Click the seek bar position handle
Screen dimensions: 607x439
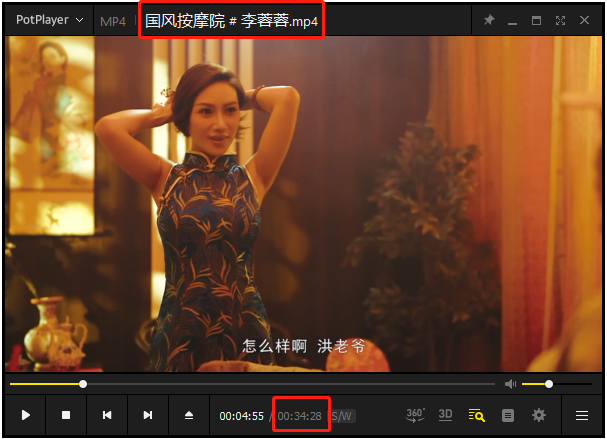point(83,384)
